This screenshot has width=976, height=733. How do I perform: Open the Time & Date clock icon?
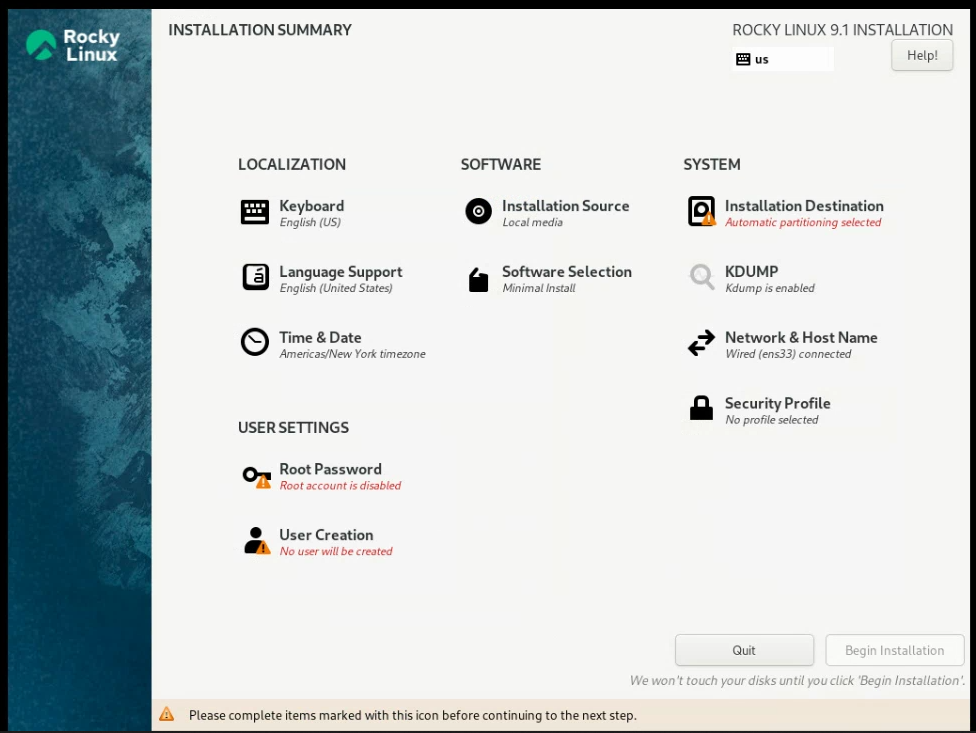[255, 342]
